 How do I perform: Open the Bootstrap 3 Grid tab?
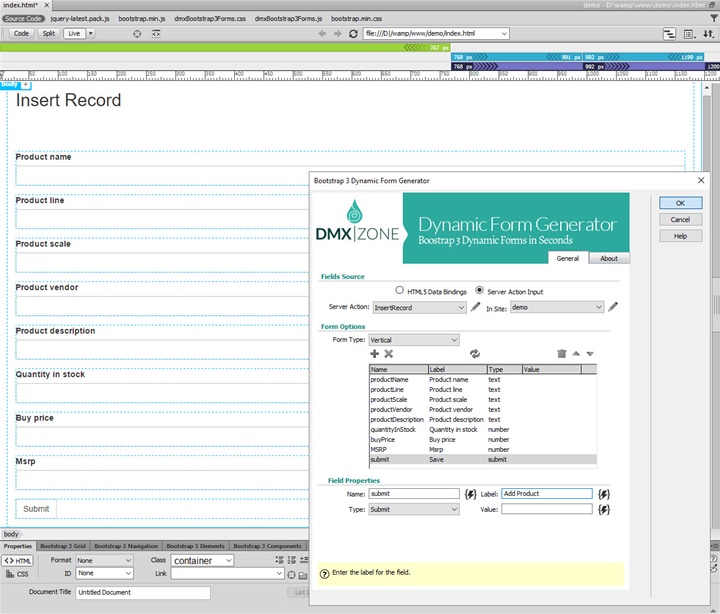[x=63, y=546]
